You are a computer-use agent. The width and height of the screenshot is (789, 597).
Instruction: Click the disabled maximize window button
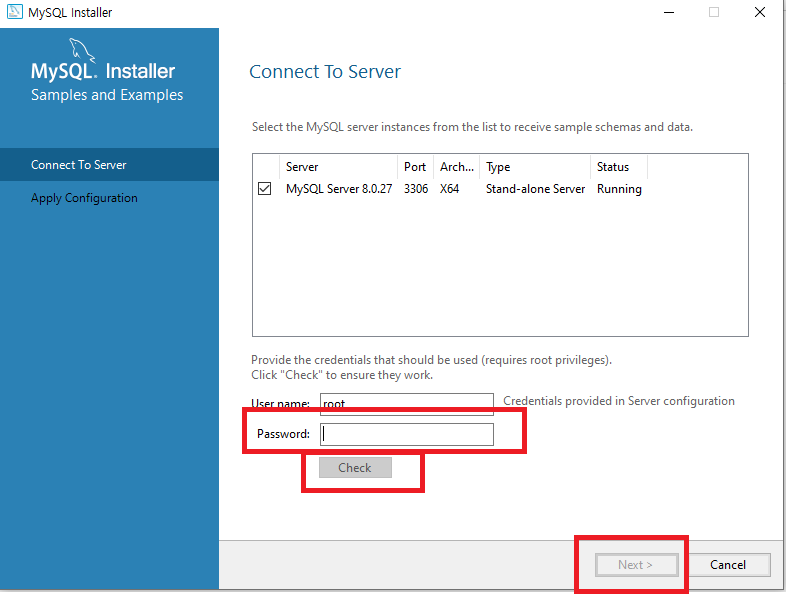714,12
